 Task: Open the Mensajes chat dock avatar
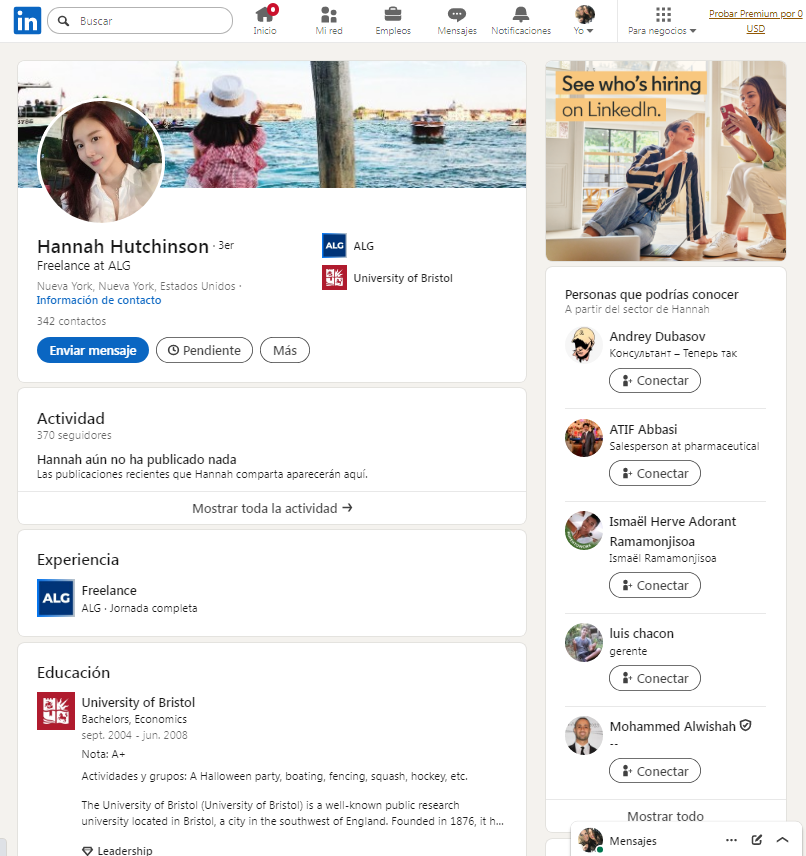tap(590, 840)
